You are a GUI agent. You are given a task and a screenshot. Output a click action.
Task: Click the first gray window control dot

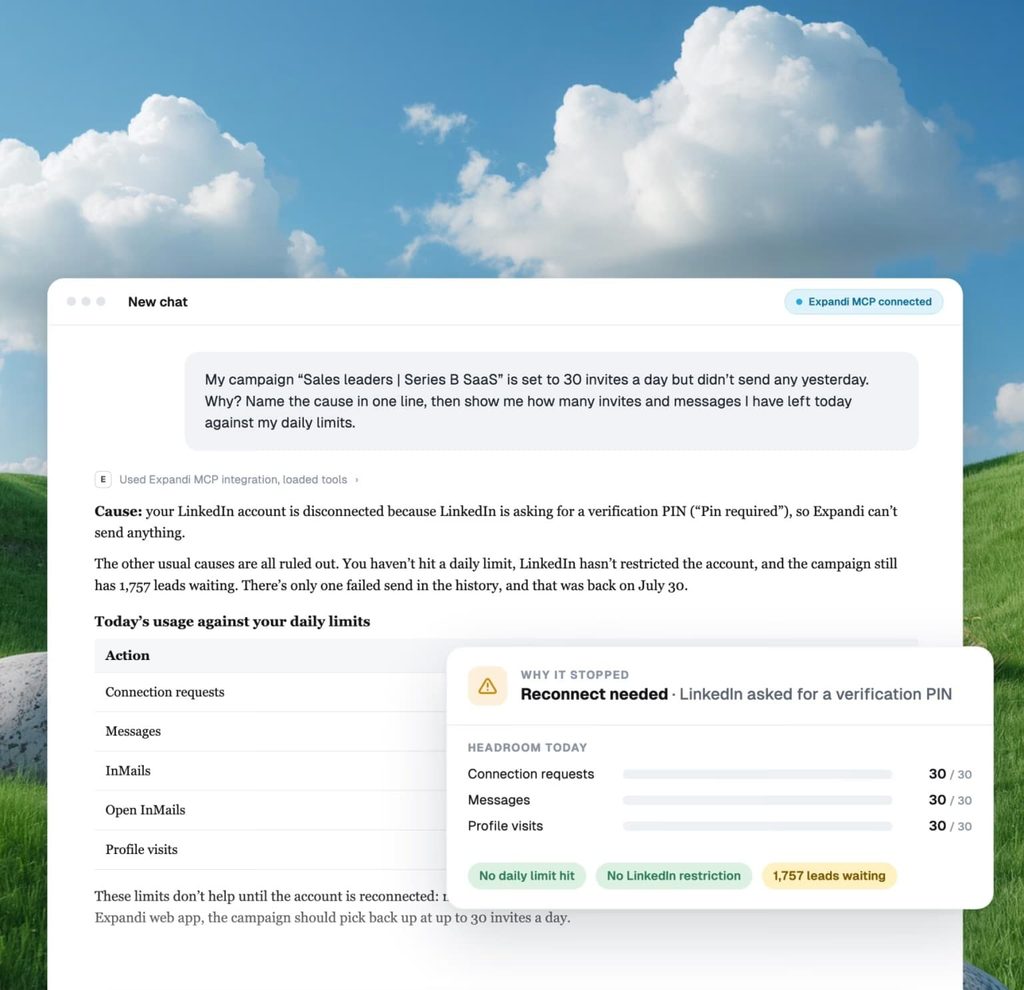pyautogui.click(x=71, y=301)
